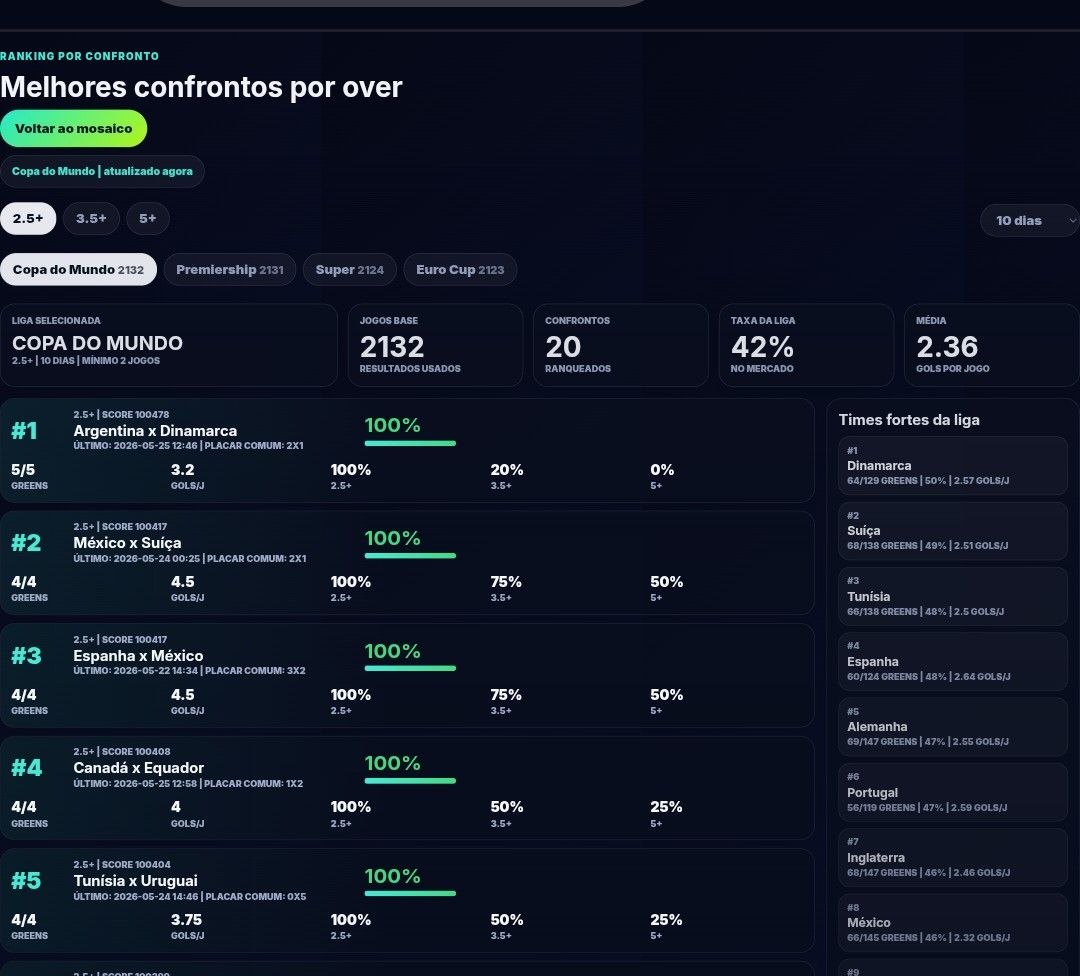
Task: Click the #3 rank badge
Action: point(26,656)
